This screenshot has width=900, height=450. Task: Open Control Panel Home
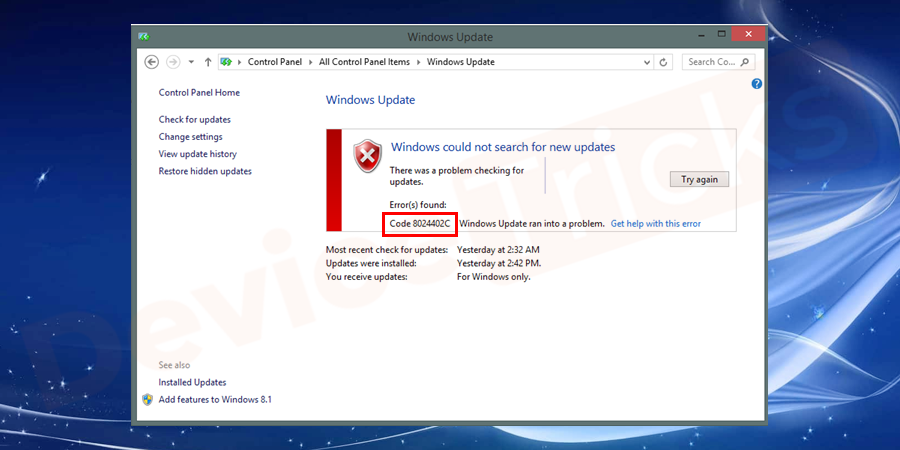click(x=199, y=92)
